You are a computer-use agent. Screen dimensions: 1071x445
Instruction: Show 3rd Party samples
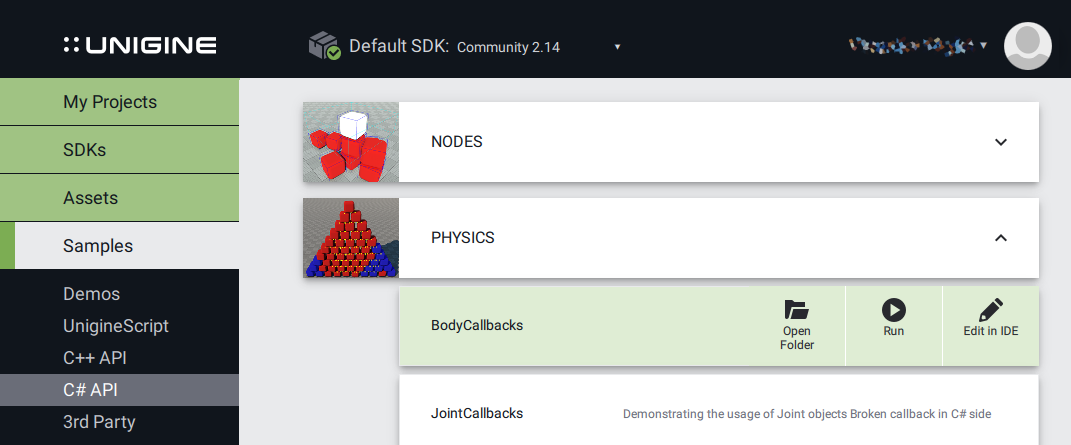pyautogui.click(x=99, y=422)
